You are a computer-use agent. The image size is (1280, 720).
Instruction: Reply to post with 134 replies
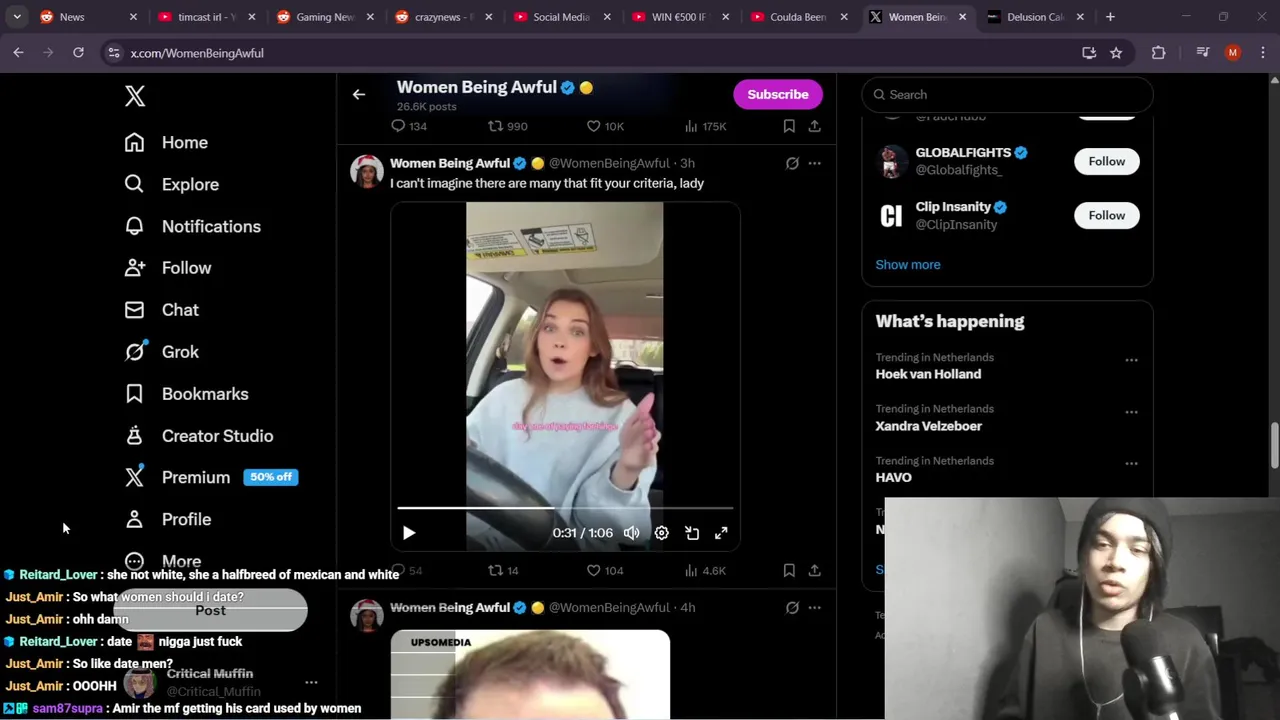tap(409, 126)
